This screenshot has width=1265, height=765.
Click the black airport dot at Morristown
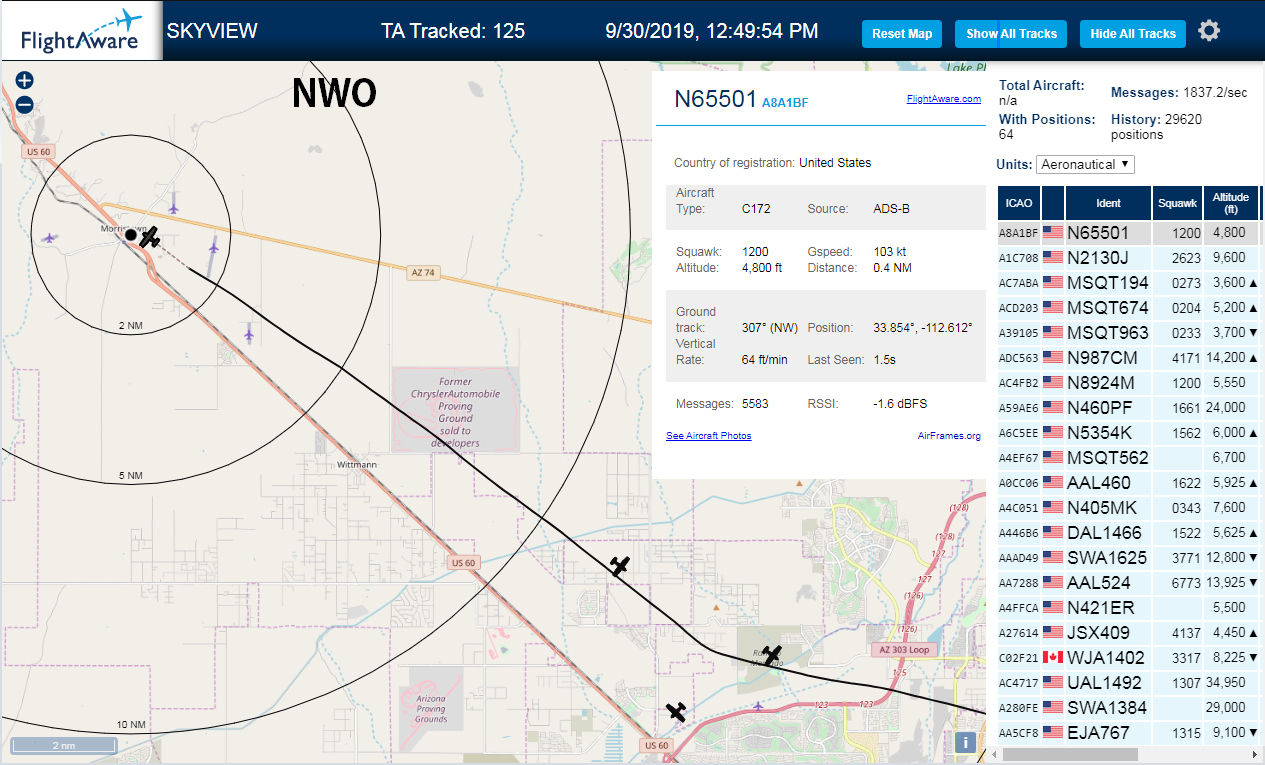point(131,235)
